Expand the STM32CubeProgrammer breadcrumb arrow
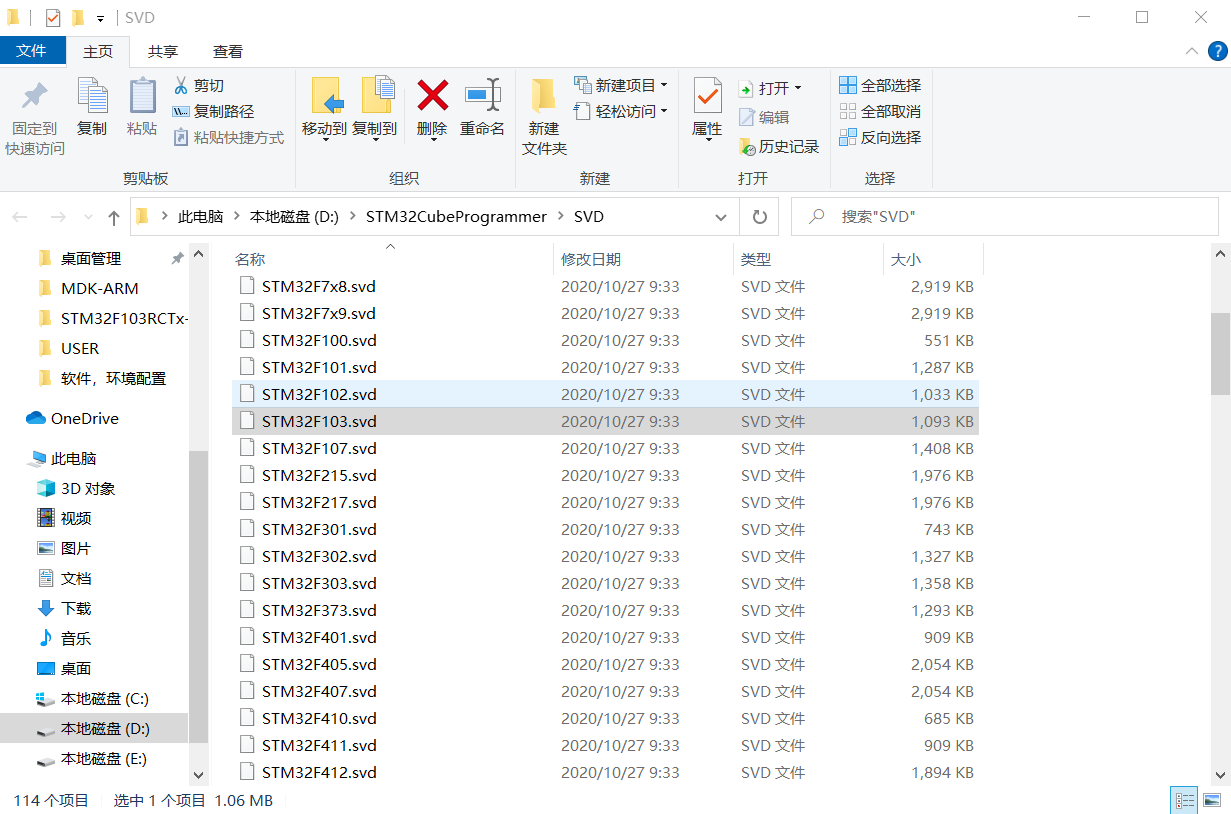 pos(560,216)
